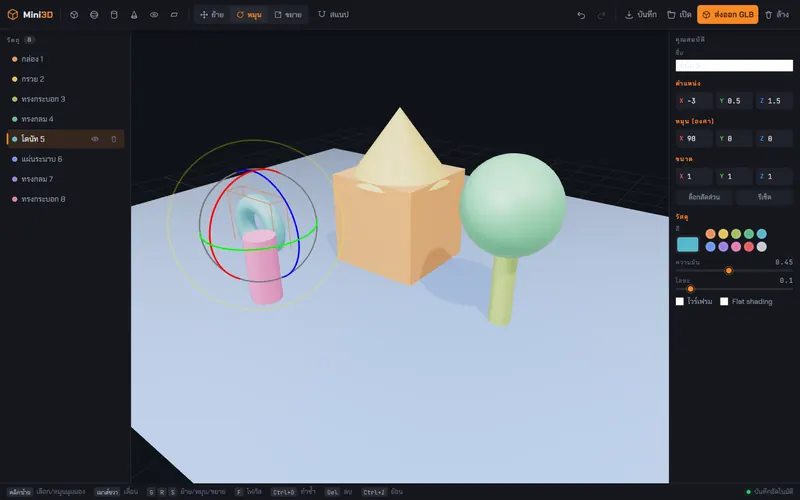Image resolution: width=800 pixels, height=500 pixels.
Task: Pick the blue preset color swatch
Action: (710, 247)
